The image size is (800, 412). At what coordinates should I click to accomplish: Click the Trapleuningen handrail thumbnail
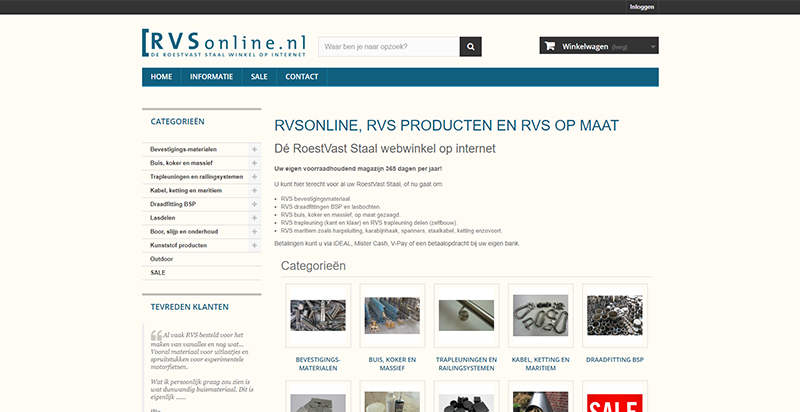click(x=466, y=316)
